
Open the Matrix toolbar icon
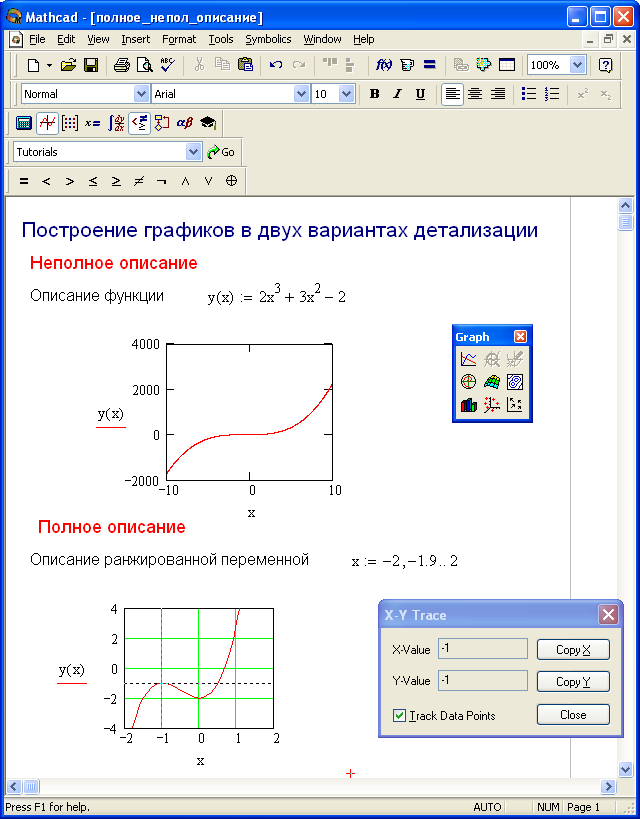click(69, 123)
